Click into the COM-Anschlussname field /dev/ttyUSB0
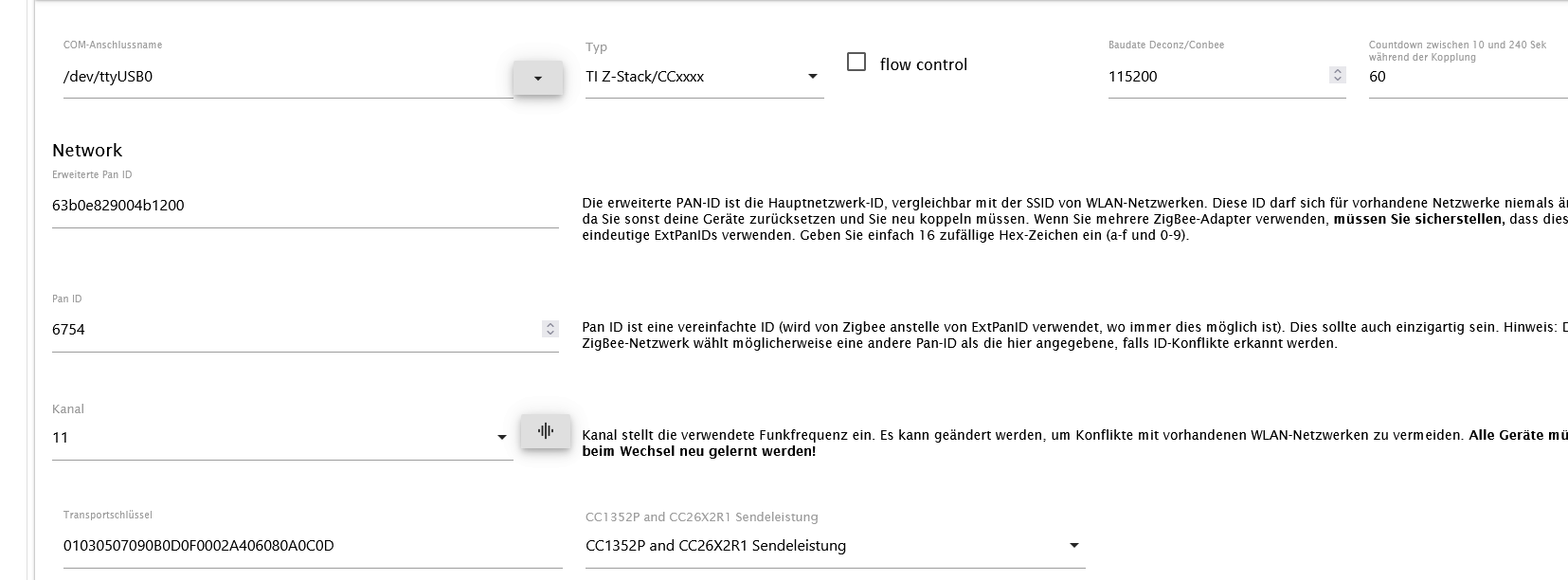The image size is (1568, 580). coord(284,77)
